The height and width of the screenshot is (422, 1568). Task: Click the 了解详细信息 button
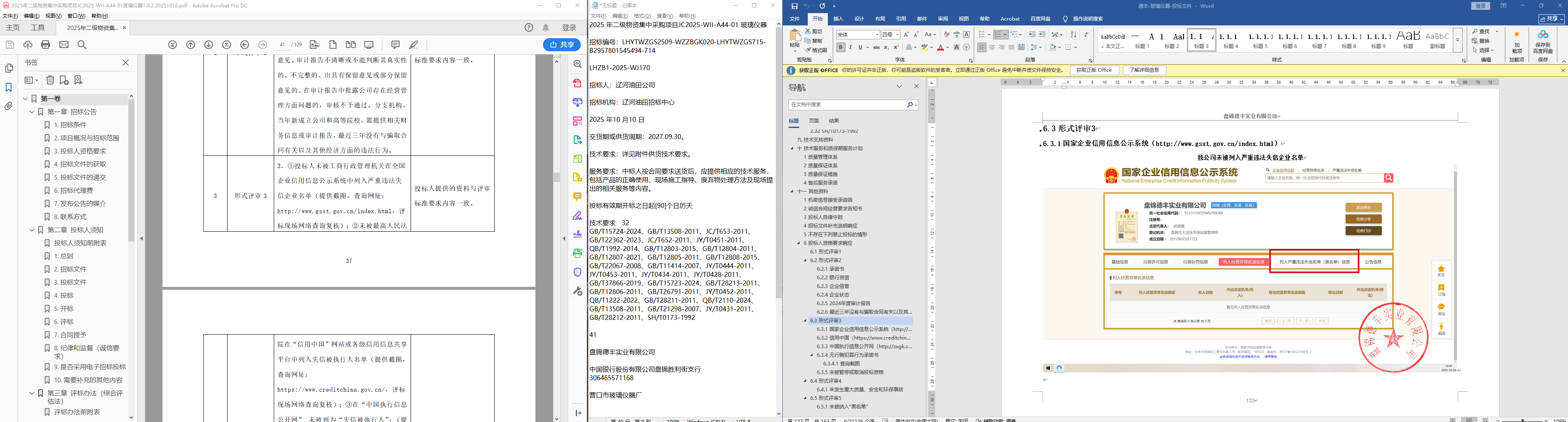coord(1144,71)
